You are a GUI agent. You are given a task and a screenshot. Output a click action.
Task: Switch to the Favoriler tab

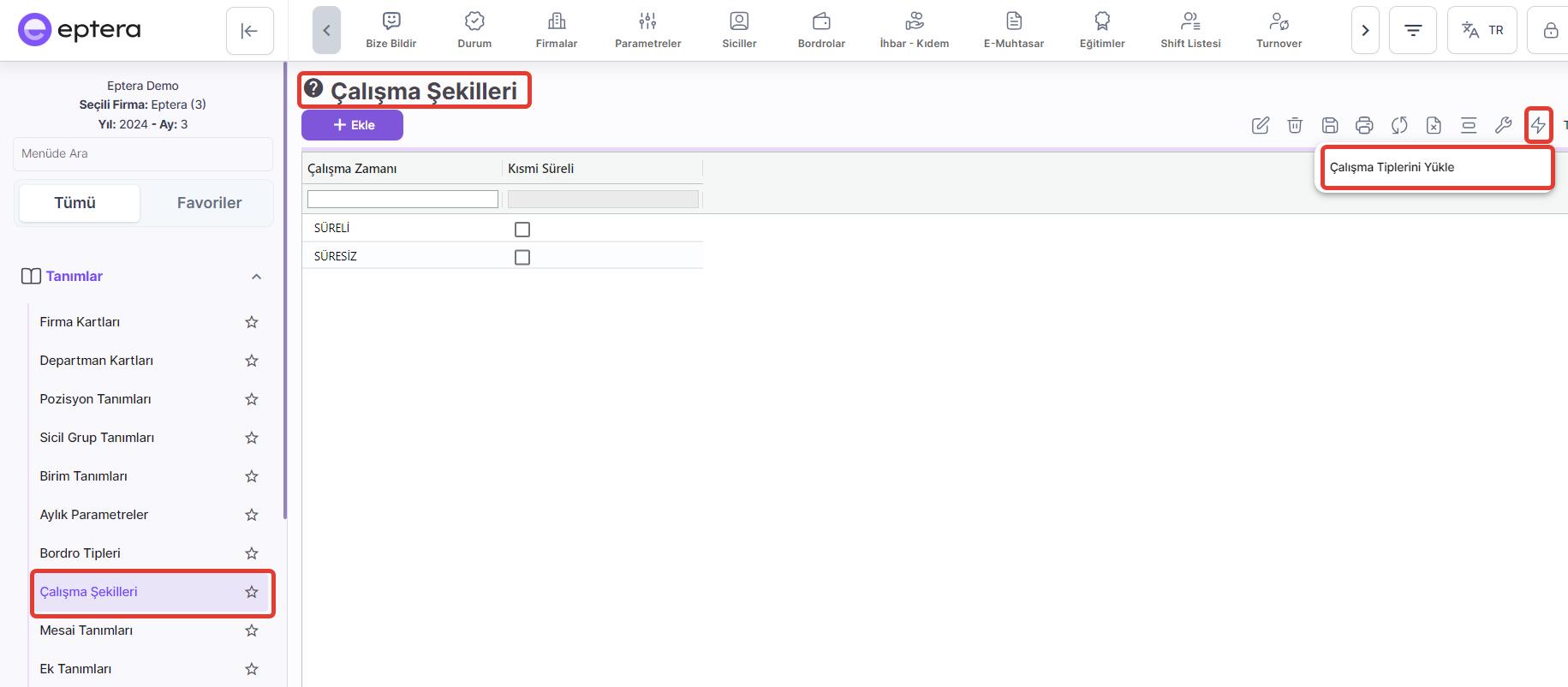point(209,203)
